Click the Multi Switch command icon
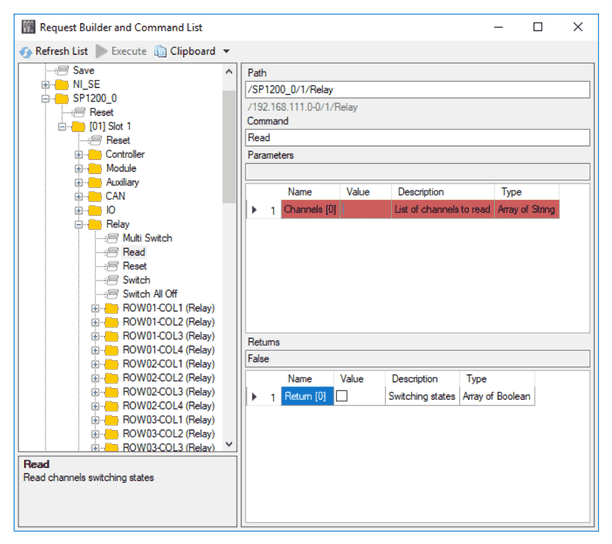Screen dimensions: 612x544 point(112,238)
